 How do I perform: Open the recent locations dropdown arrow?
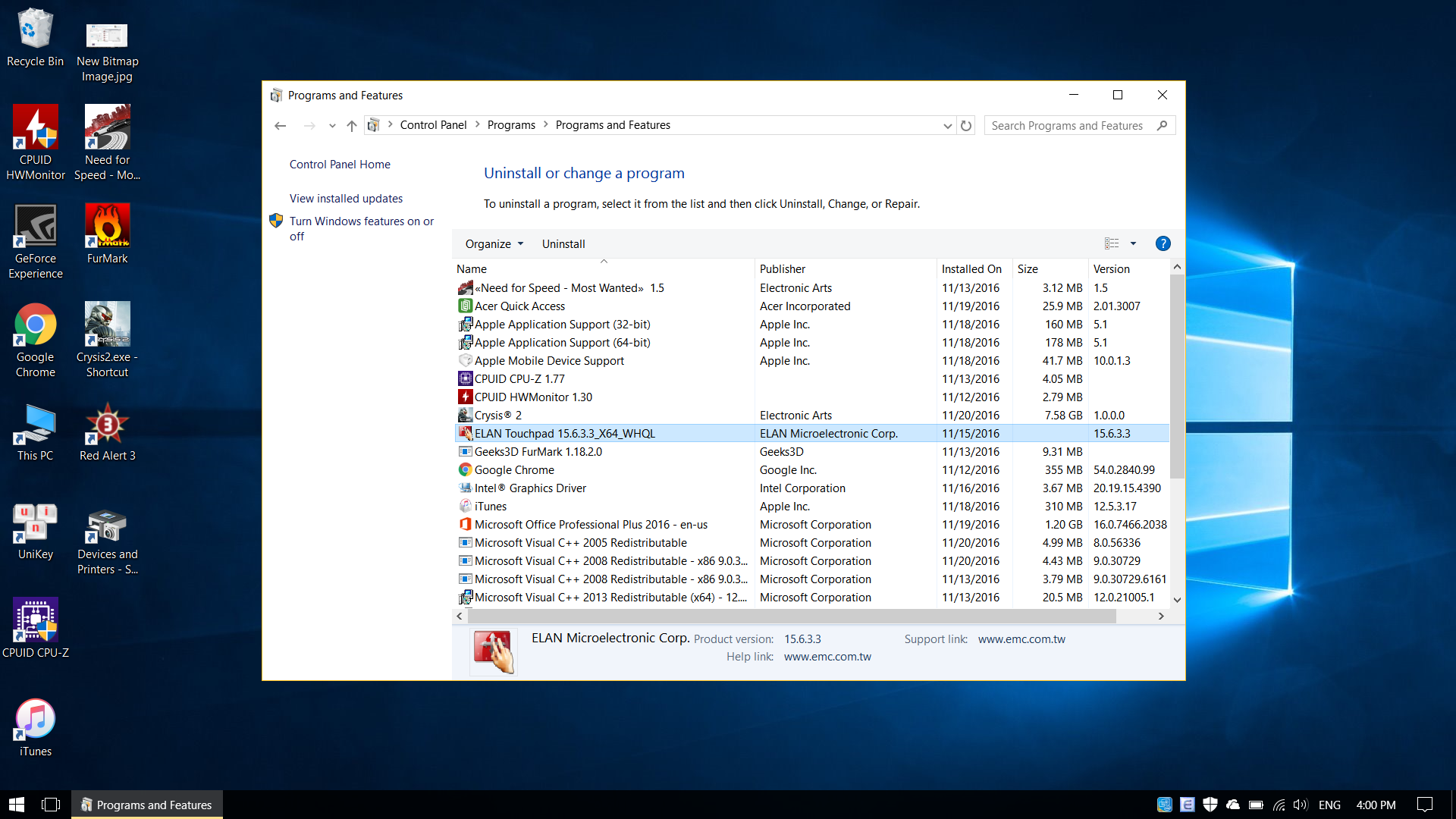332,126
